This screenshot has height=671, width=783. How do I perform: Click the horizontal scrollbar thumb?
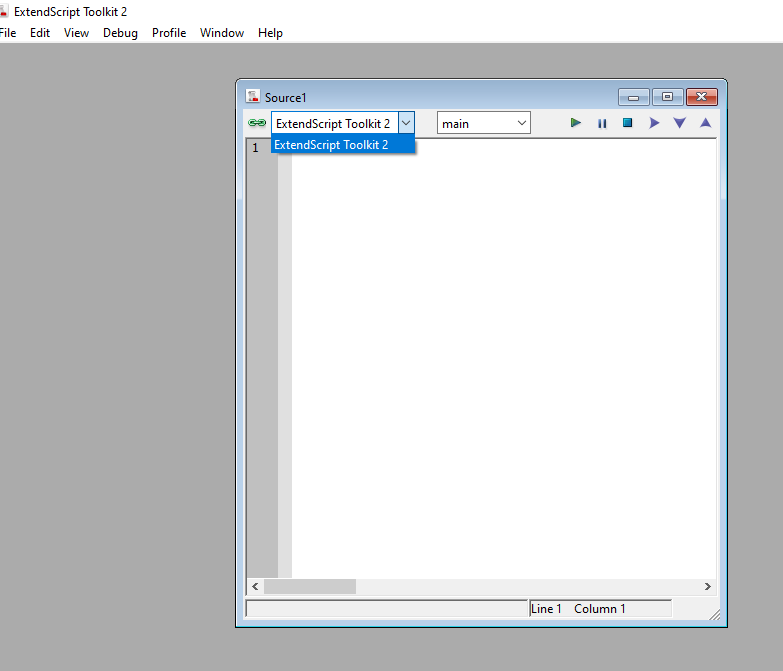pos(310,586)
